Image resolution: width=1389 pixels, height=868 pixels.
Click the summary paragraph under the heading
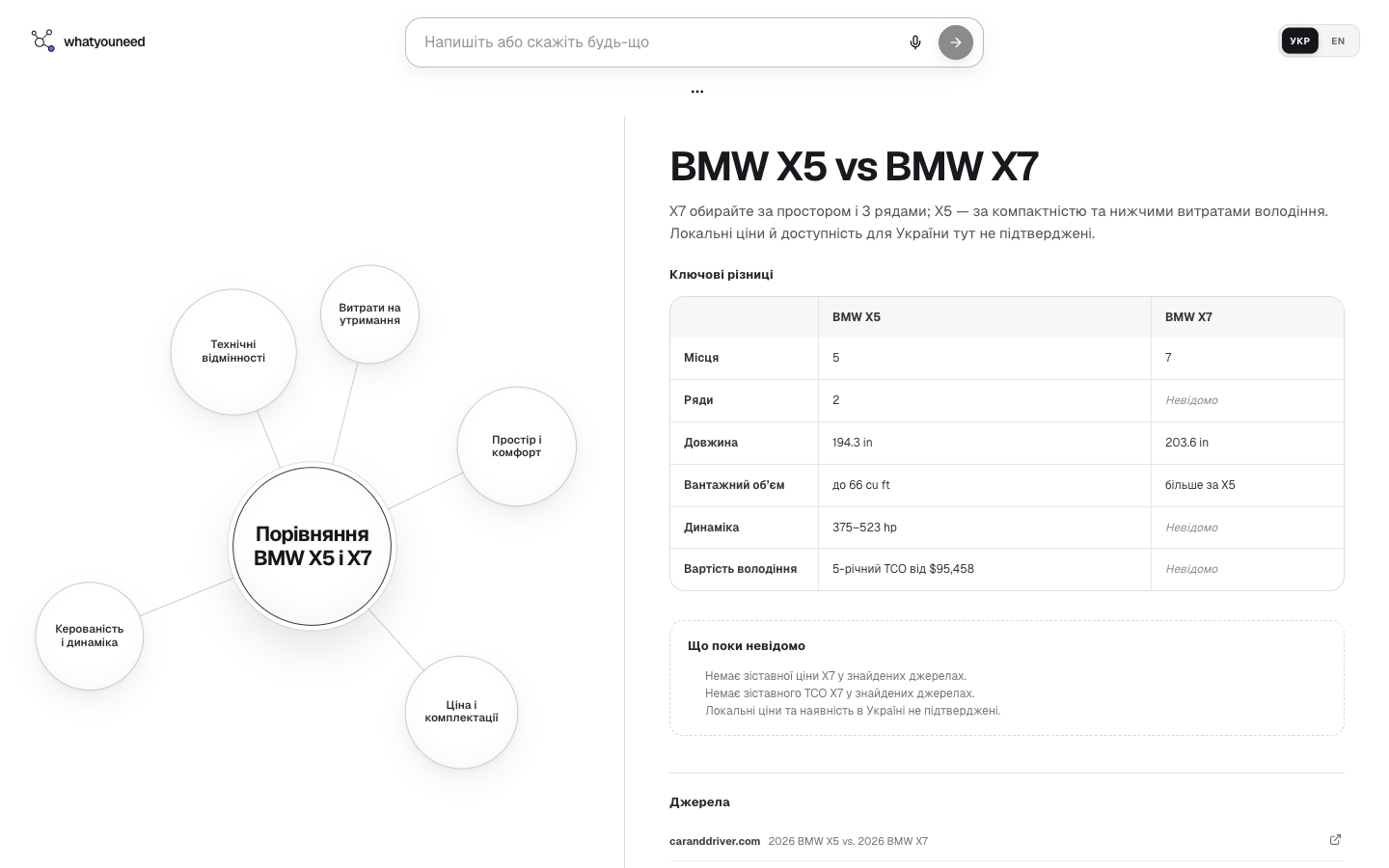coord(999,222)
